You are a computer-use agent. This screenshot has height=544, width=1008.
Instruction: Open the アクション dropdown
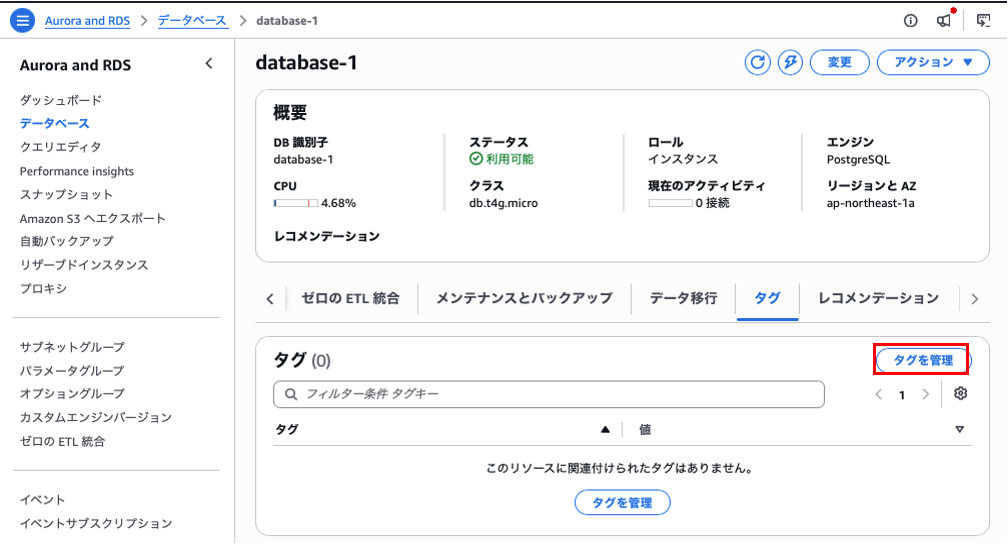pos(933,62)
